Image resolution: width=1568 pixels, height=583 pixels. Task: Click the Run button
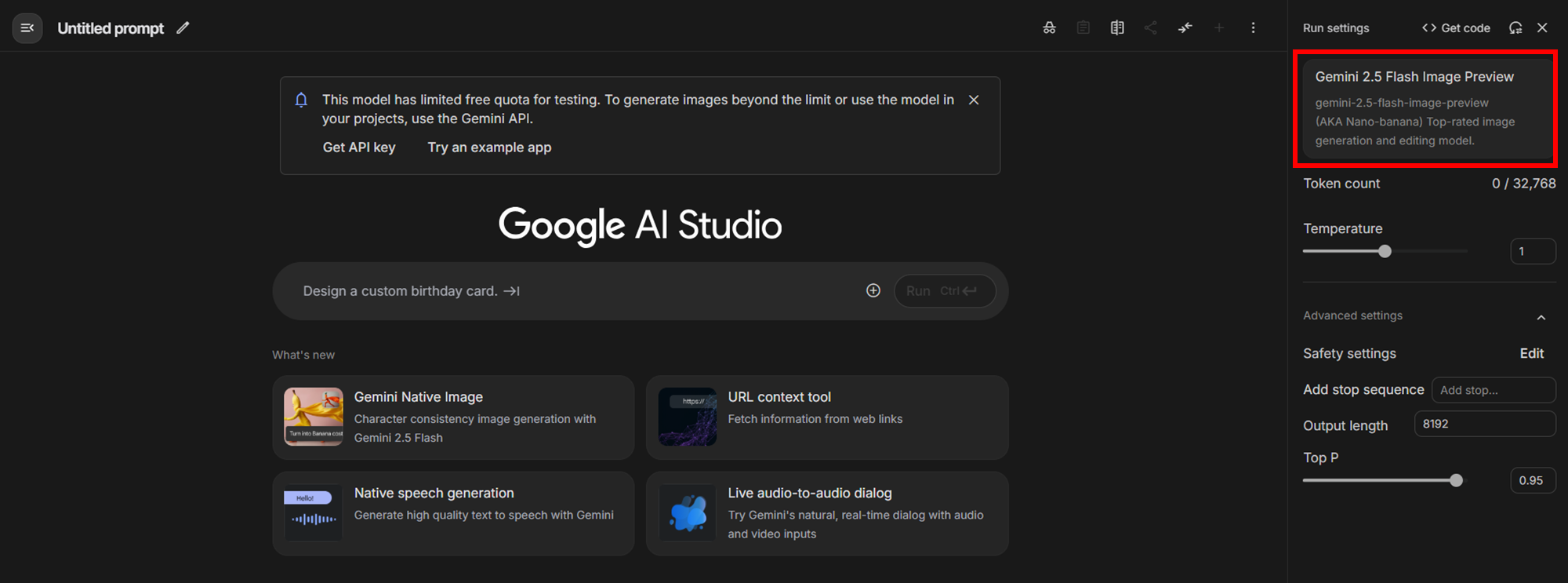[x=945, y=291]
